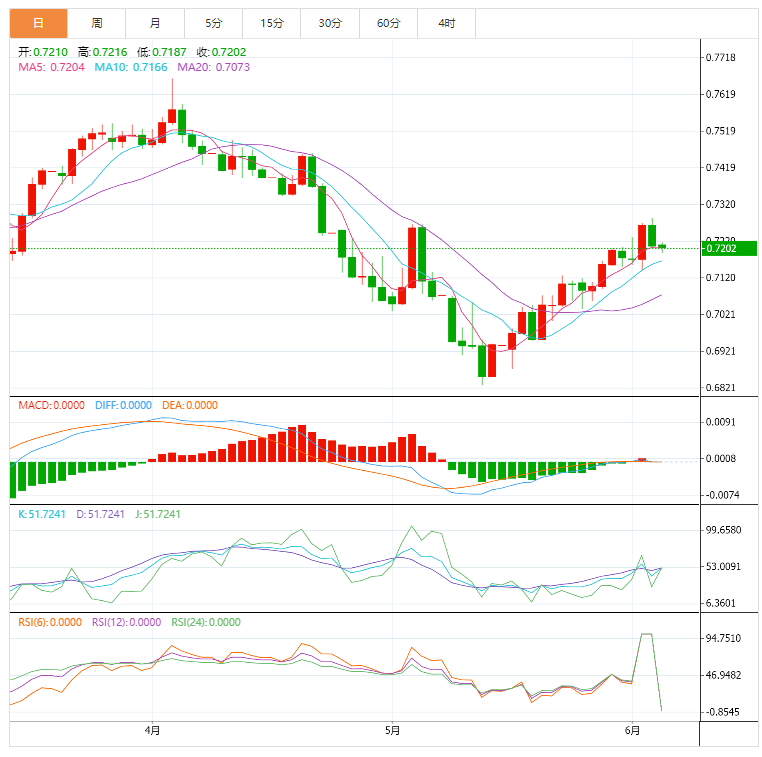Click the 4月 date axis marker
Screen dimensions: 762x757
pos(152,730)
